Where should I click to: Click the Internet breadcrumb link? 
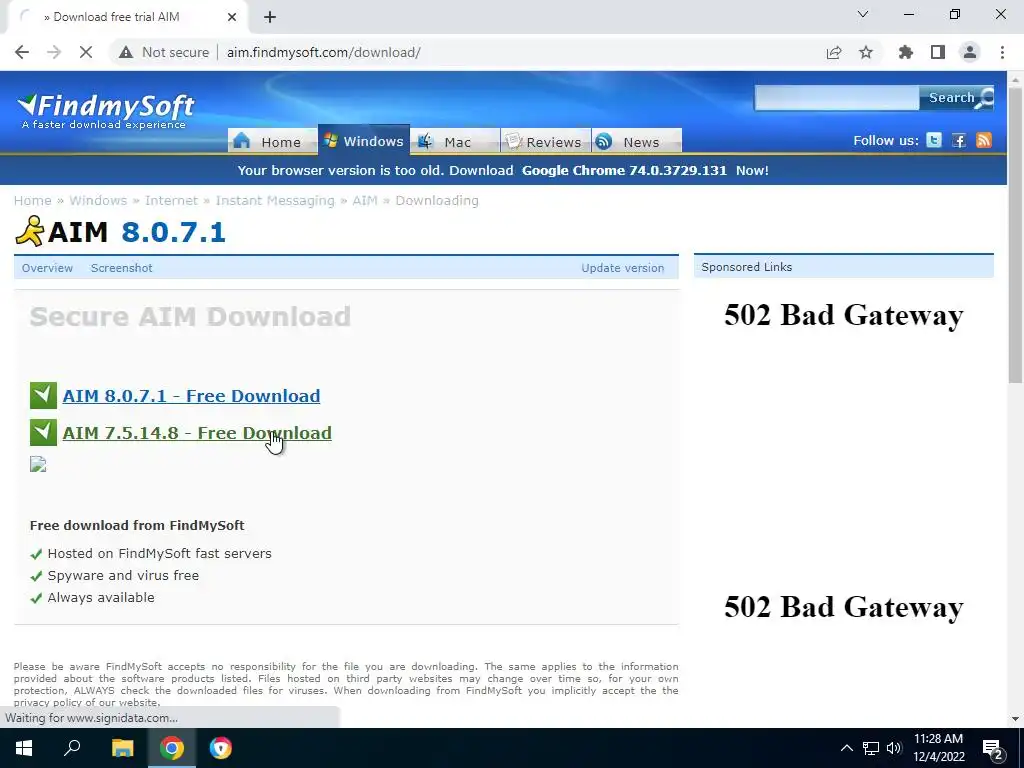(x=171, y=200)
